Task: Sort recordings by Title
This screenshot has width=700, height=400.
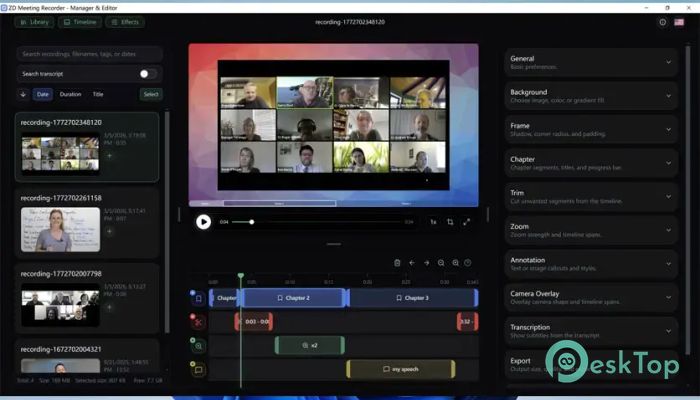Action: click(x=98, y=94)
